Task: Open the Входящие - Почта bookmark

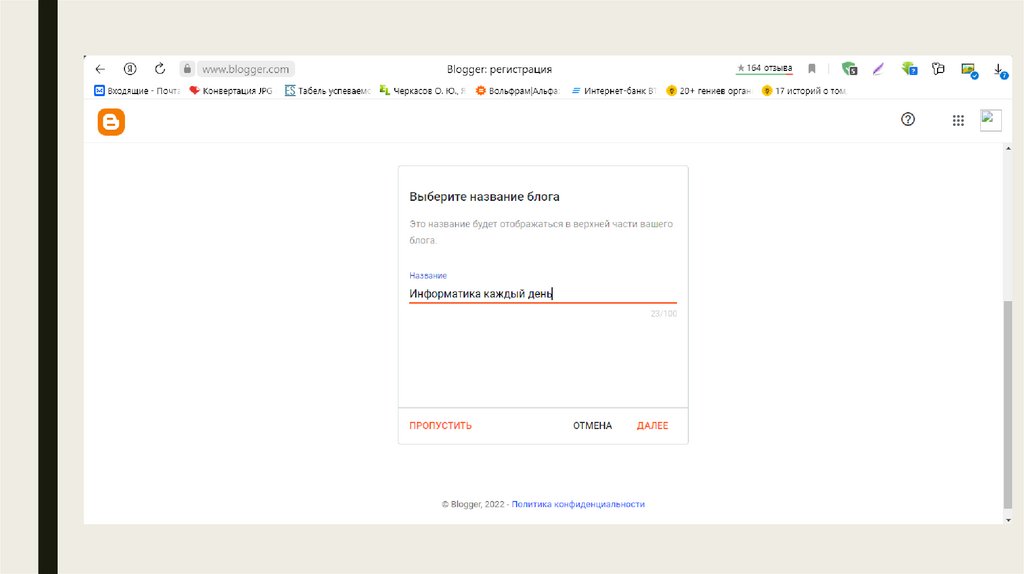Action: click(x=137, y=91)
